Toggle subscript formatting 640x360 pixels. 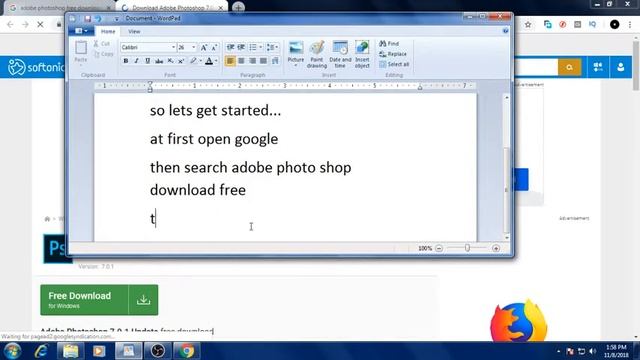(x=170, y=61)
